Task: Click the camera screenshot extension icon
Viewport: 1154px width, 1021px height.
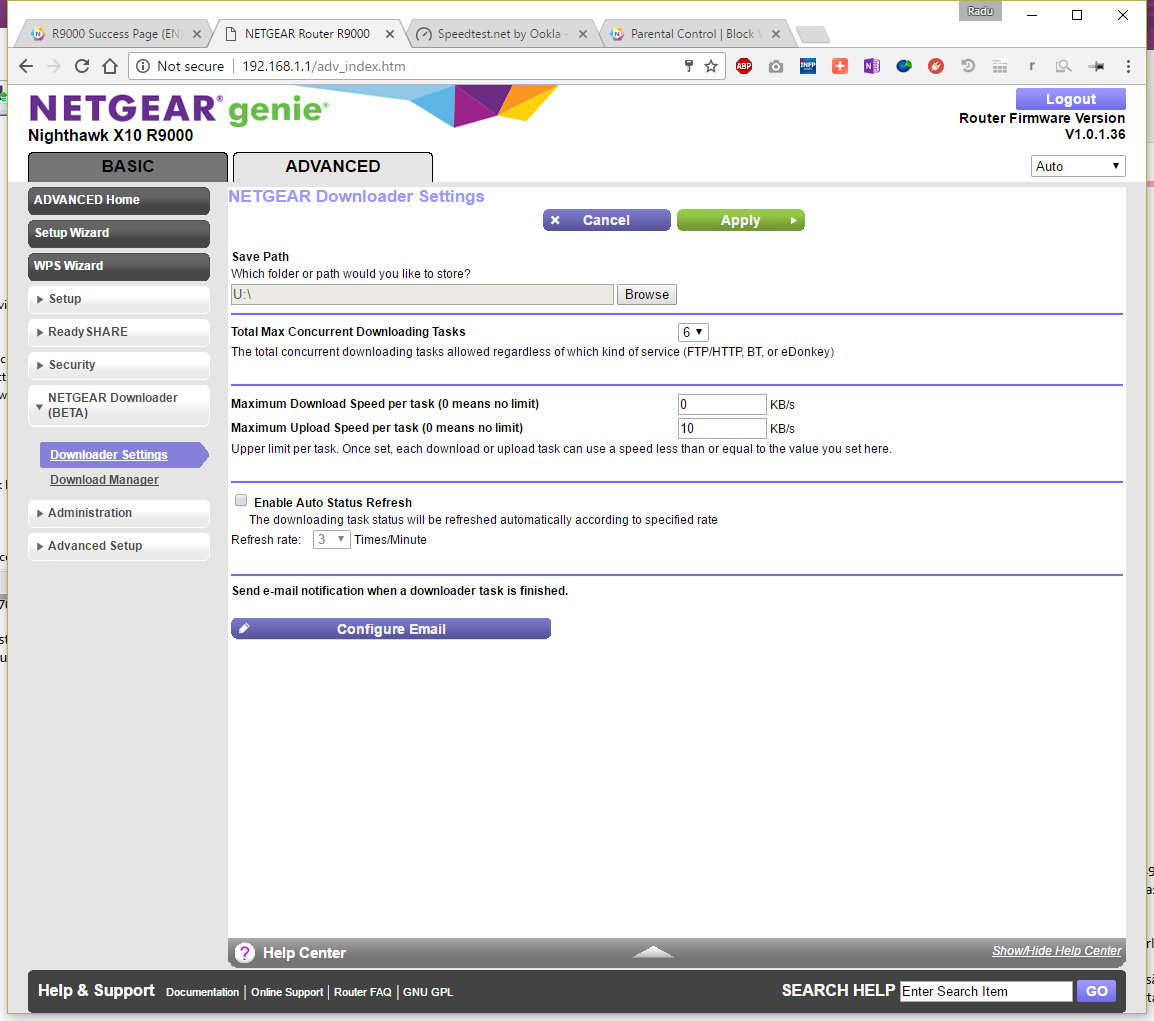Action: pyautogui.click(x=776, y=66)
